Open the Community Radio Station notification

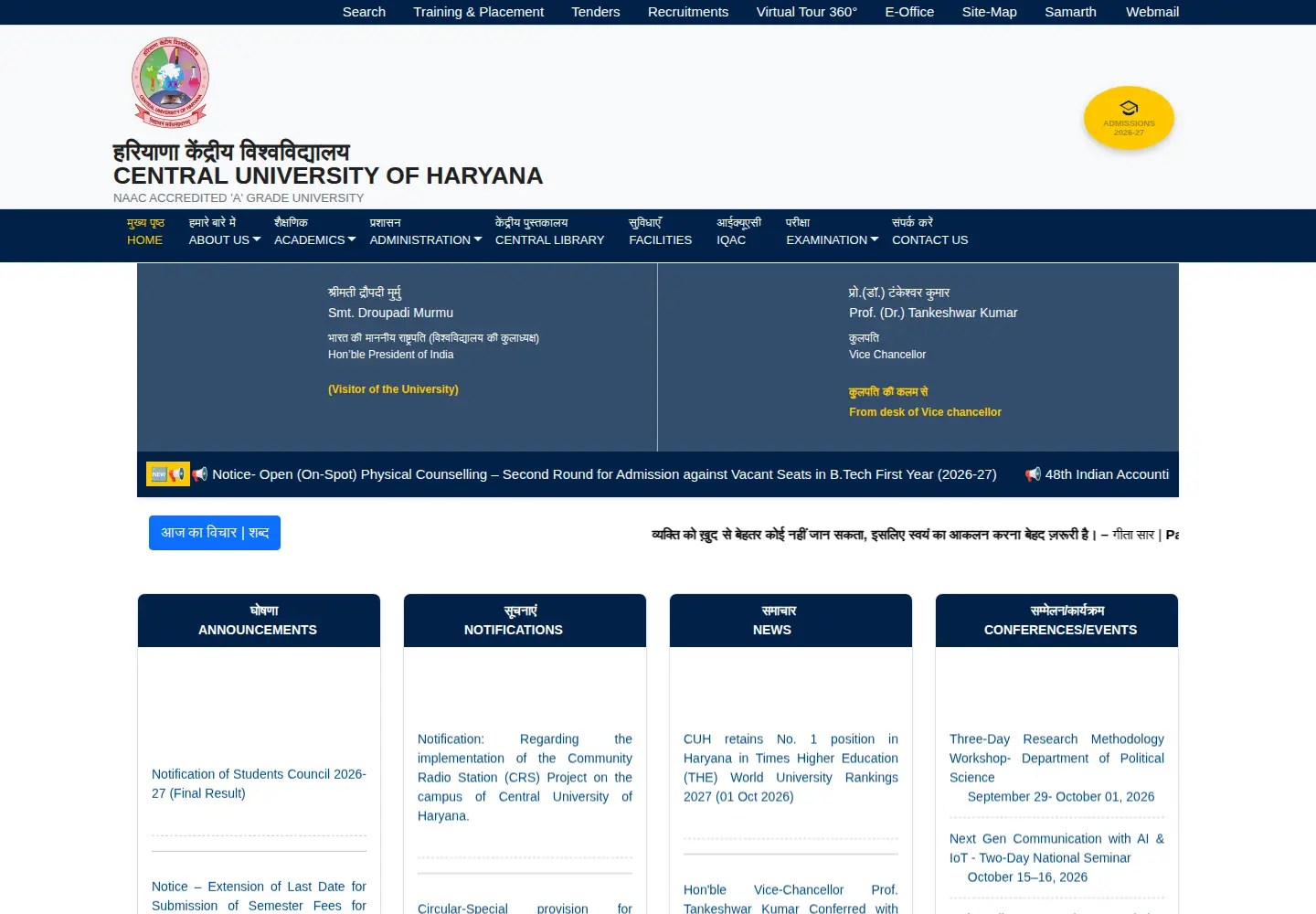(x=525, y=777)
